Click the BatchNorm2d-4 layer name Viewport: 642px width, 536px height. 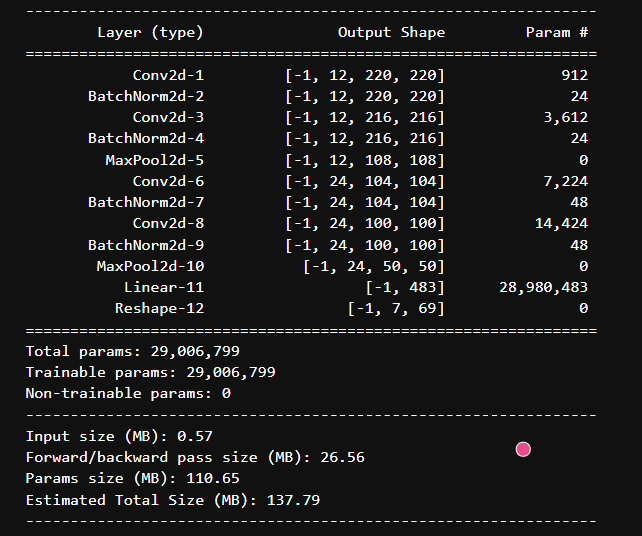click(146, 138)
